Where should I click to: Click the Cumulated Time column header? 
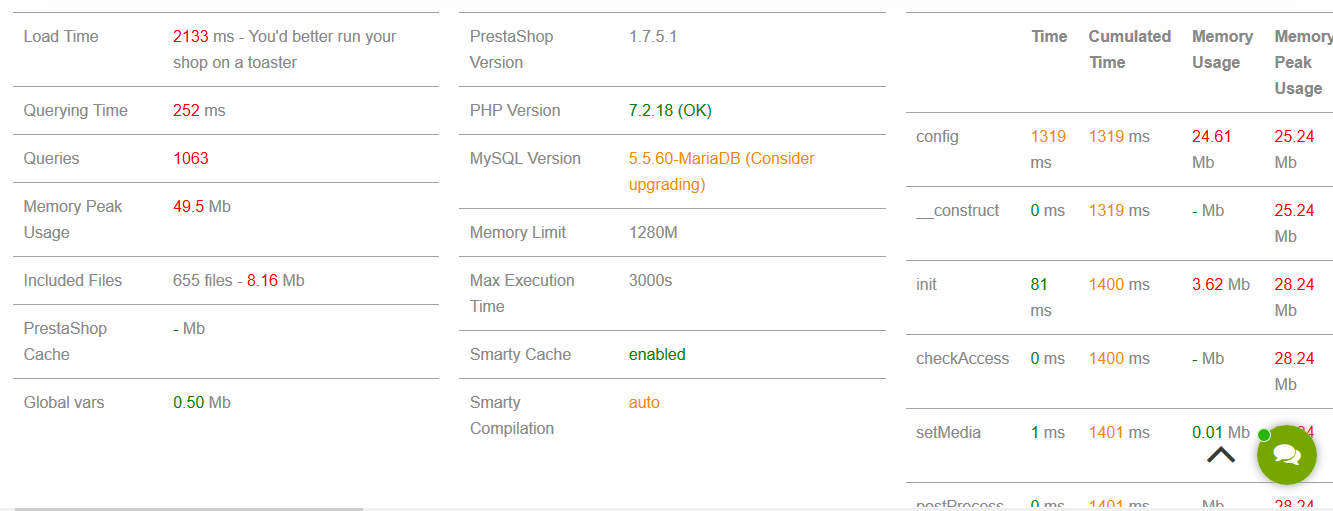(1129, 49)
